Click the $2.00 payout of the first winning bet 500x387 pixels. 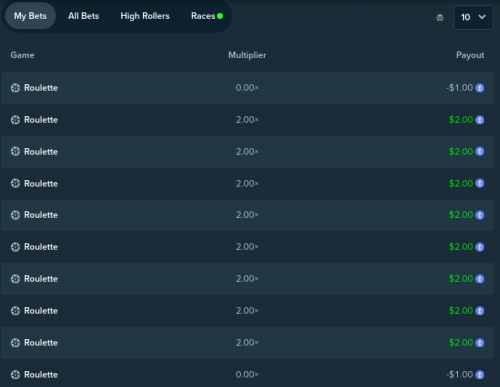click(x=461, y=120)
